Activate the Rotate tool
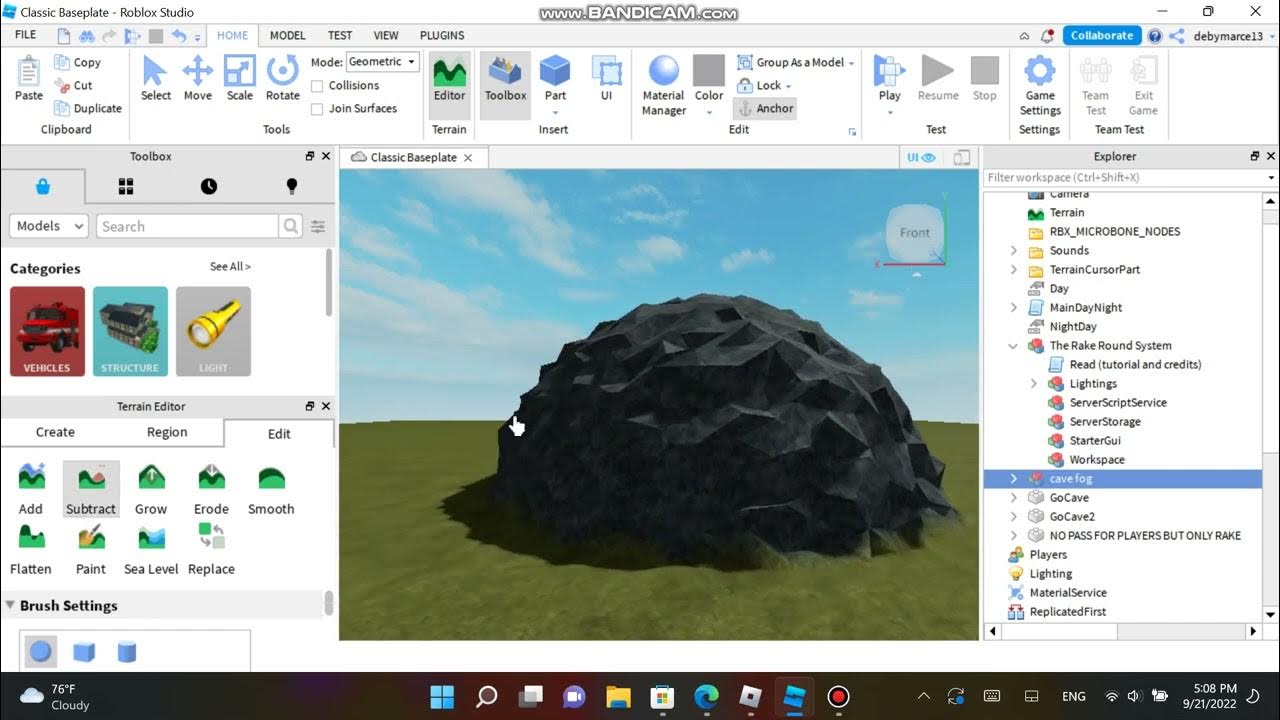The width and height of the screenshot is (1280, 720). click(283, 78)
